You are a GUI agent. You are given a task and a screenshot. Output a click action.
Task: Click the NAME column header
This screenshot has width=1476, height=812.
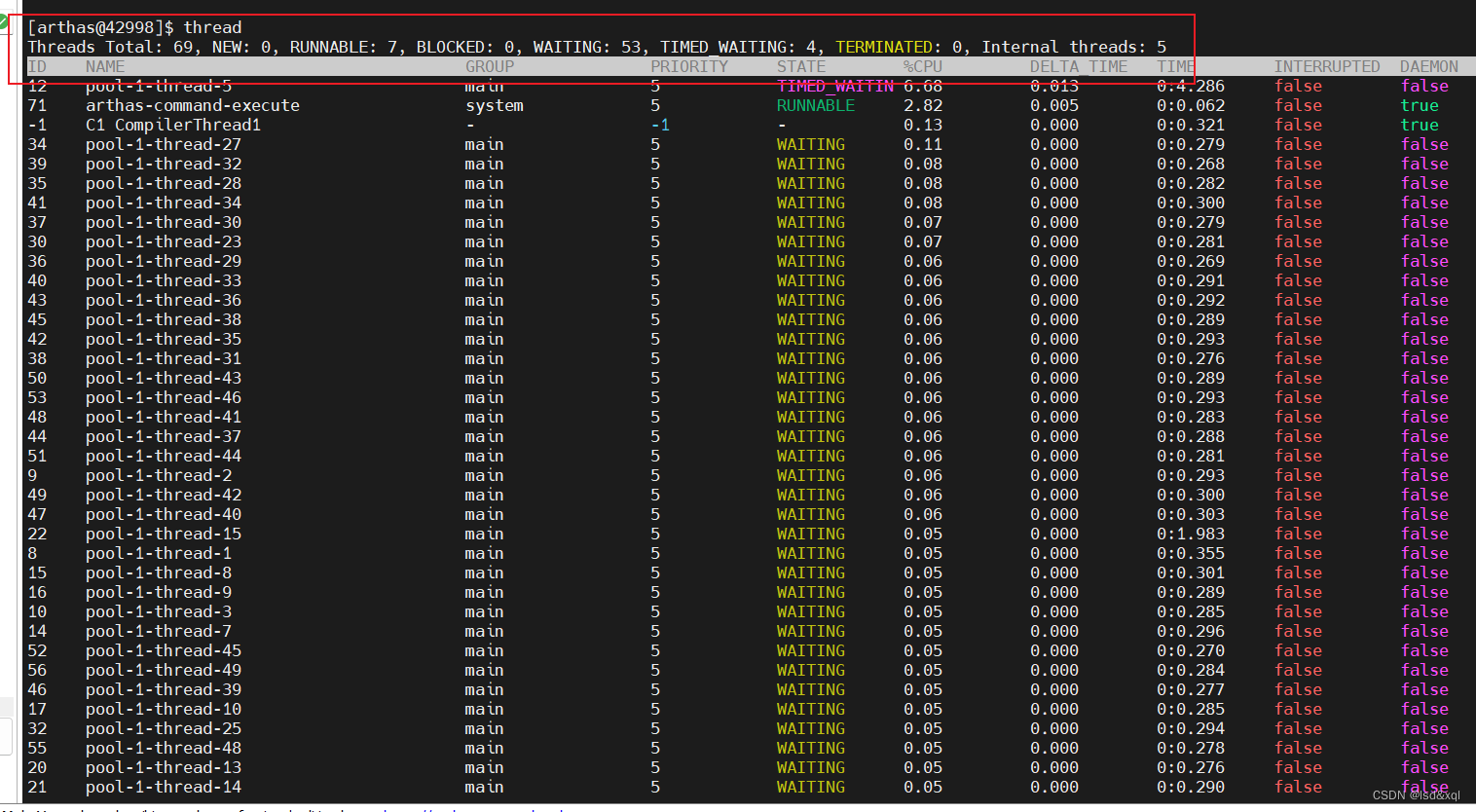coord(105,66)
